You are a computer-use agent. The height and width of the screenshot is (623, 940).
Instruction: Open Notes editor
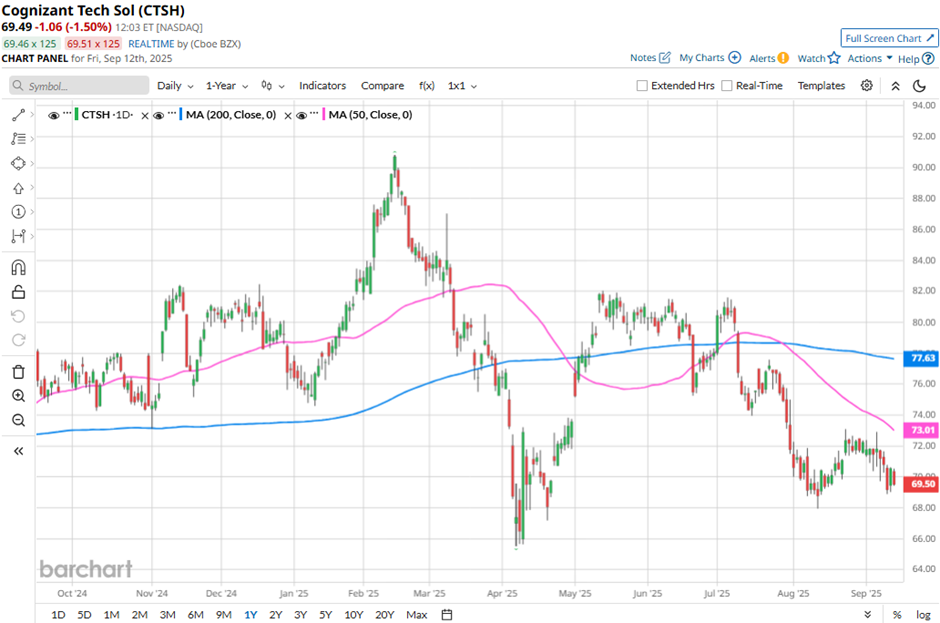point(650,58)
